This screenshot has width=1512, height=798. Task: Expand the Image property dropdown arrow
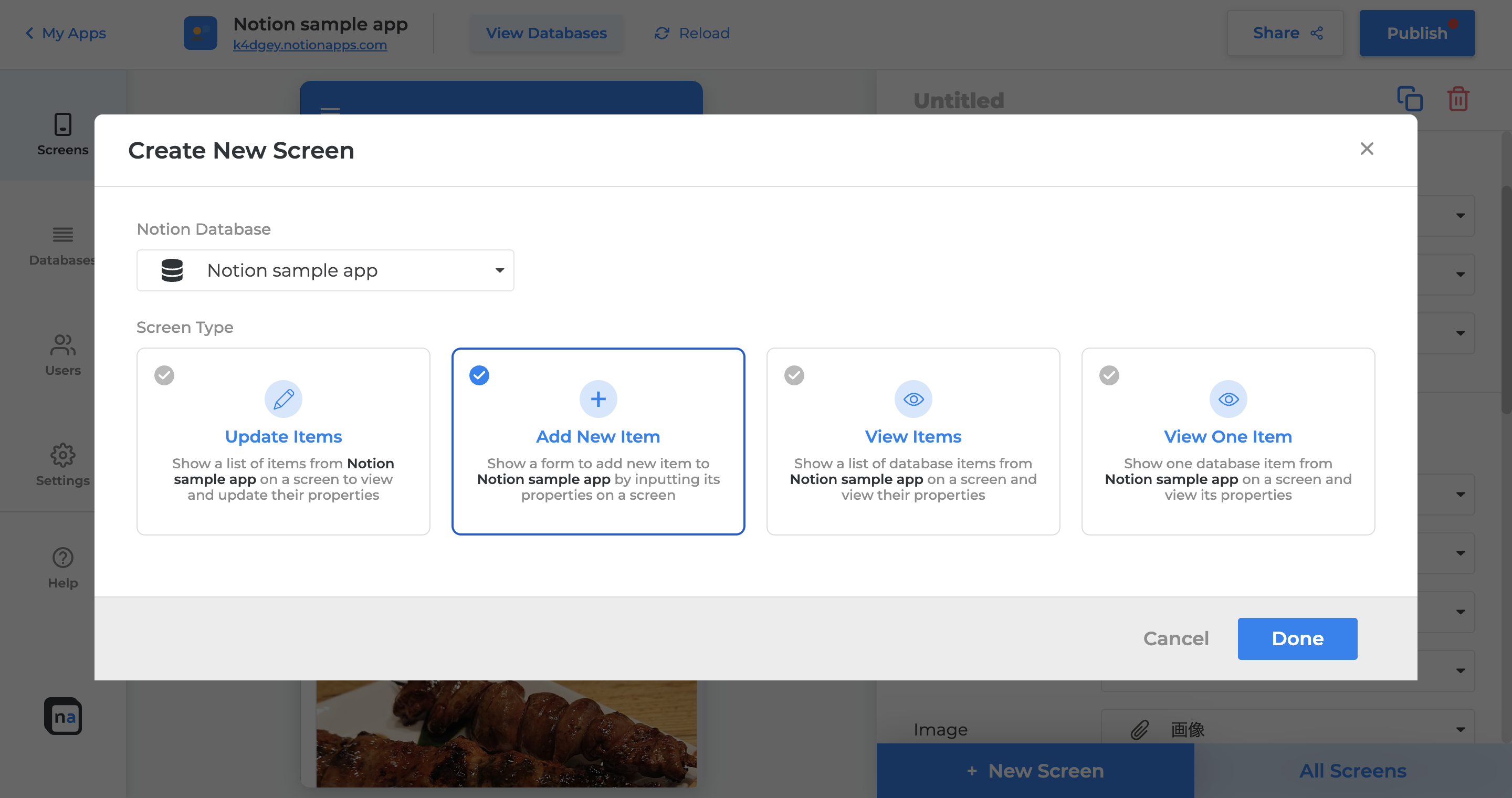click(1461, 729)
